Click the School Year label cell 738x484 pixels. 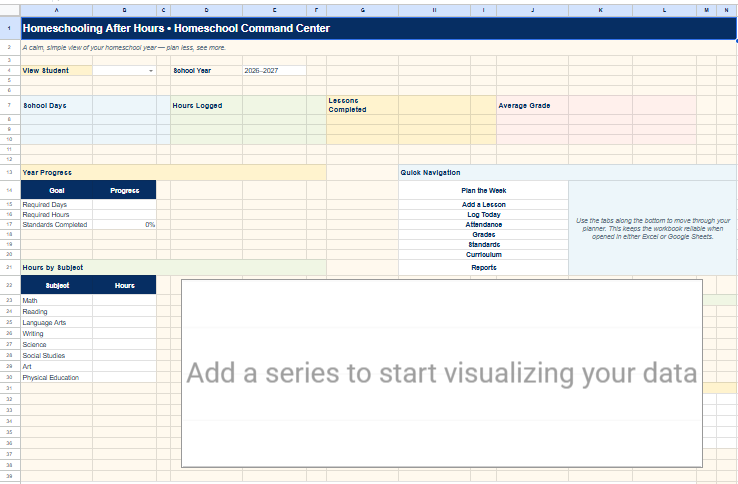206,71
